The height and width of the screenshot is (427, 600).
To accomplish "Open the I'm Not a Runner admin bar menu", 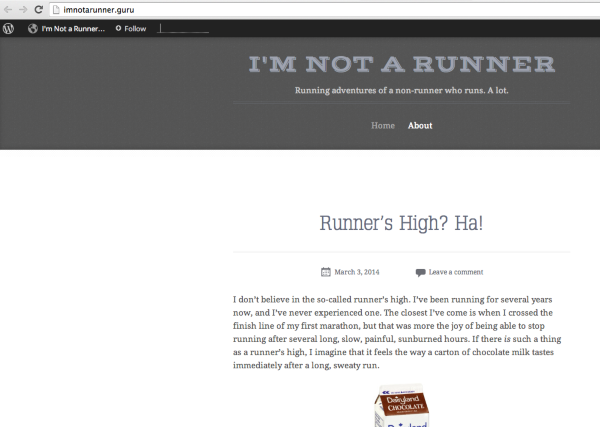I will coord(72,28).
